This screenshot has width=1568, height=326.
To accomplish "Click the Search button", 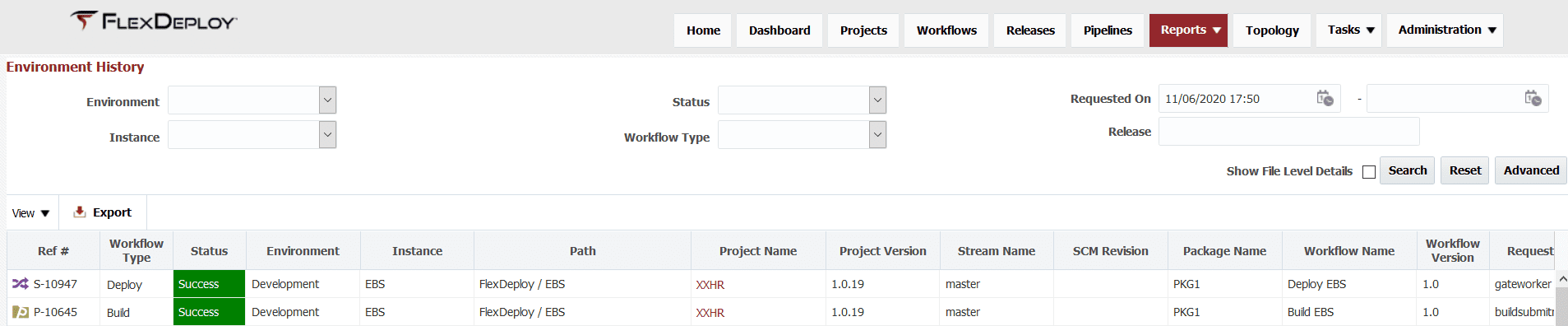I will 1407,170.
